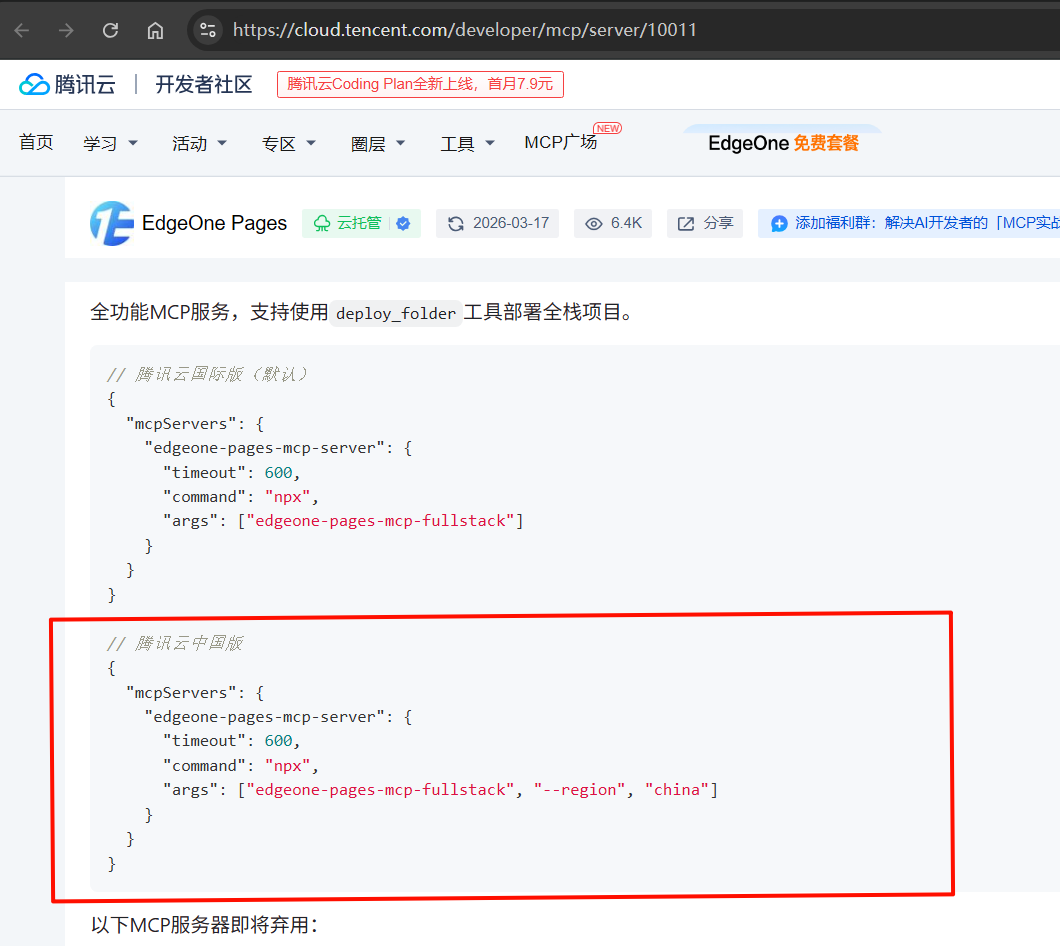
Task: Open MCP广场 navigation item
Action: [x=560, y=143]
